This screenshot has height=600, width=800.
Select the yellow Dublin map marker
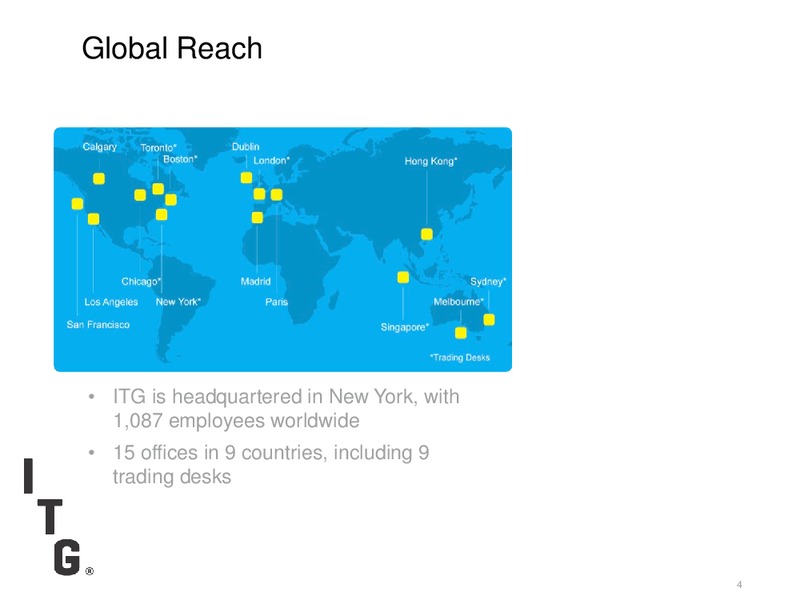pyautogui.click(x=246, y=178)
